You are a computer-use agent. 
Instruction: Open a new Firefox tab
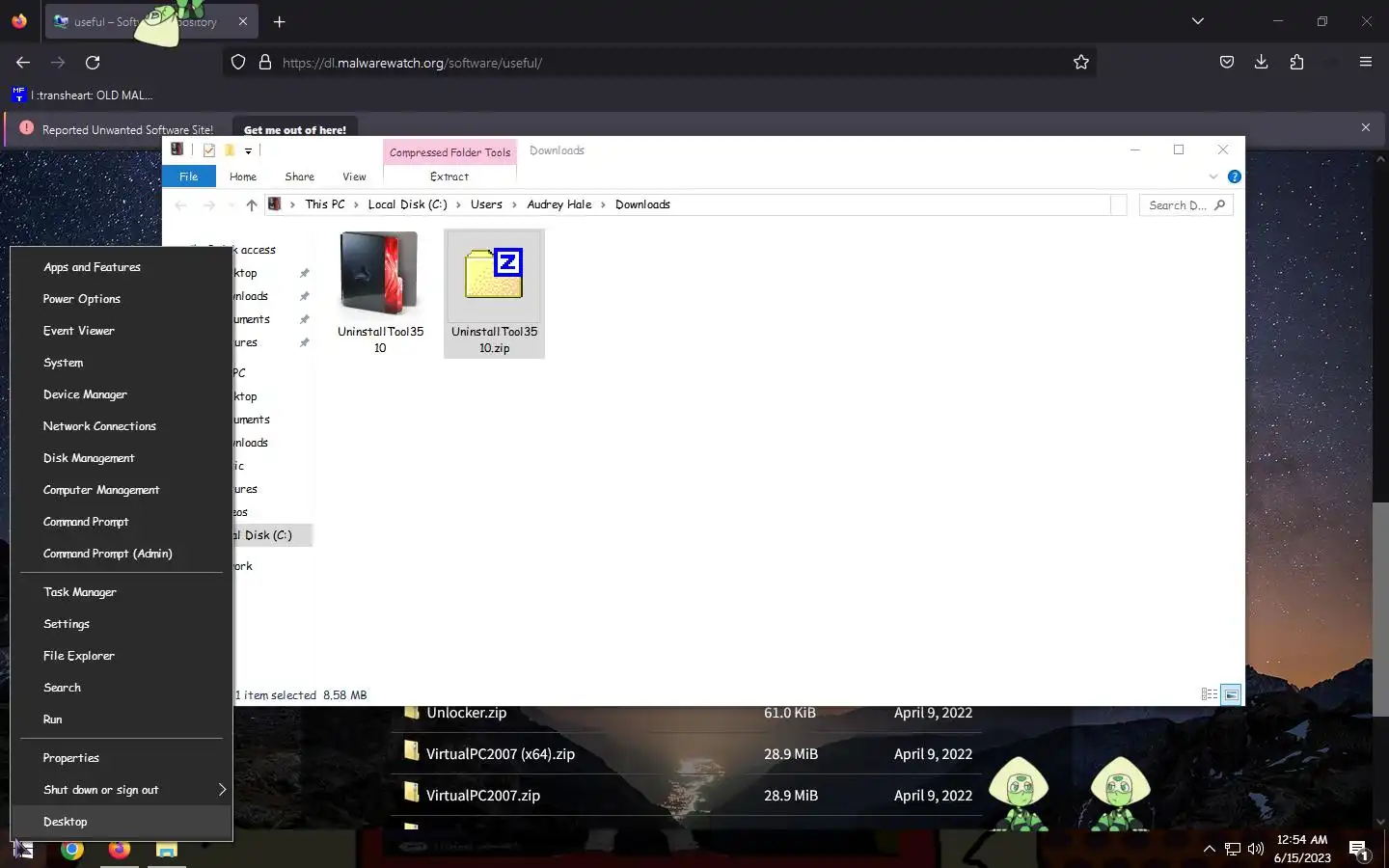[279, 21]
